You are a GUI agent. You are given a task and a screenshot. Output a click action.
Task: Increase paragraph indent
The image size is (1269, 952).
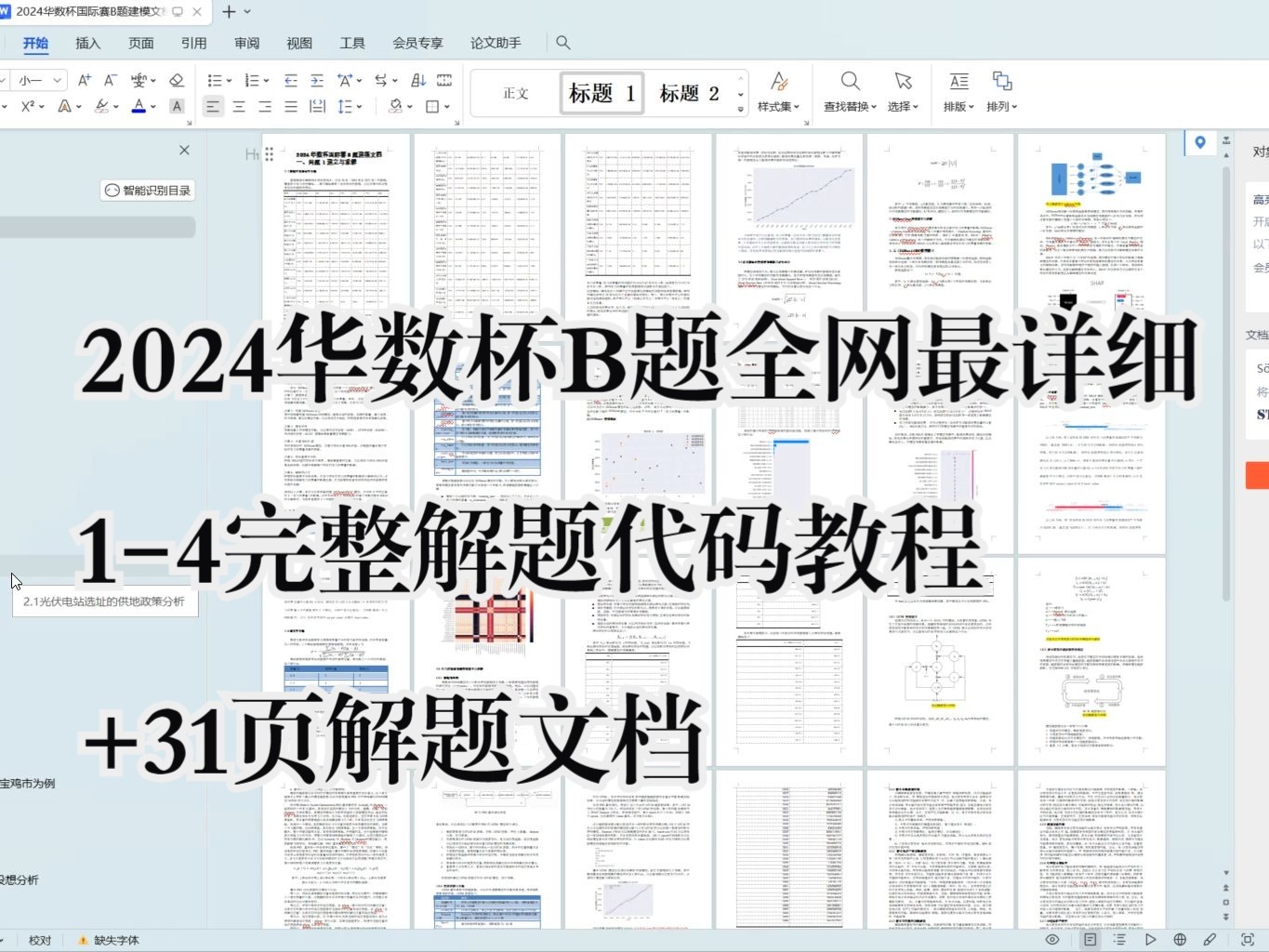(x=317, y=80)
